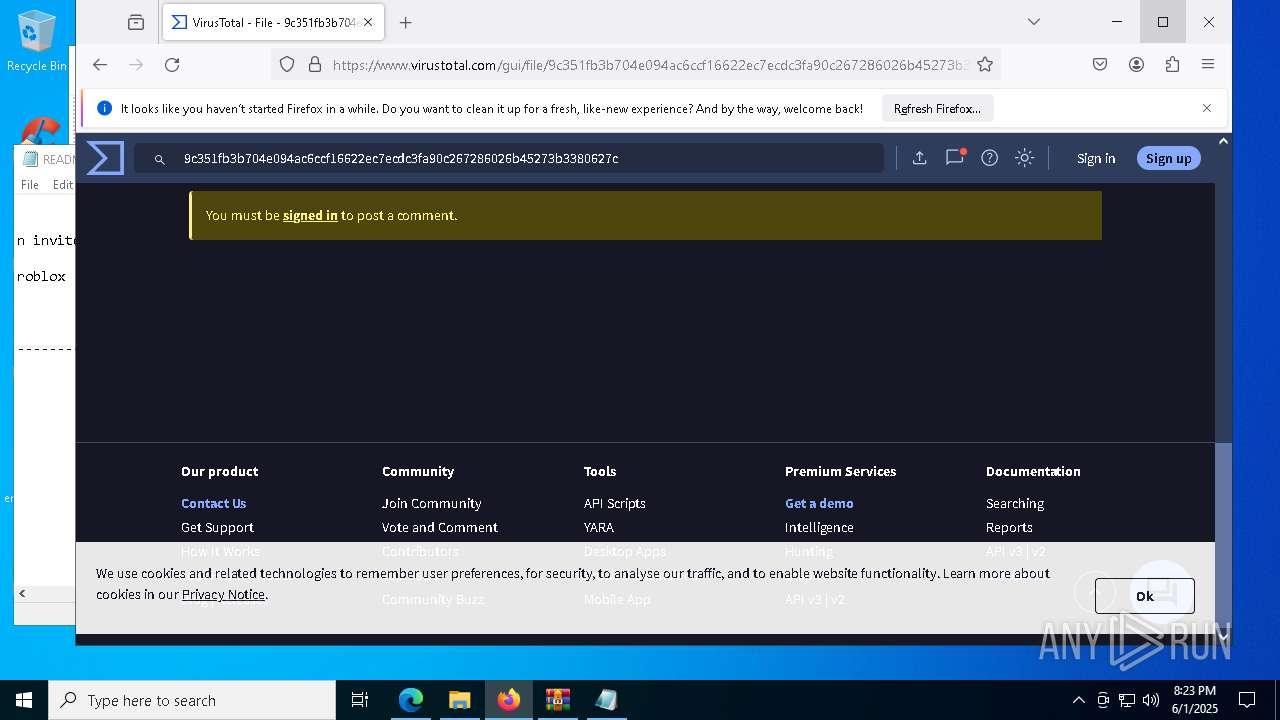Image resolution: width=1280 pixels, height=720 pixels.
Task: Launch Microsoft Edge from the taskbar
Action: click(411, 700)
